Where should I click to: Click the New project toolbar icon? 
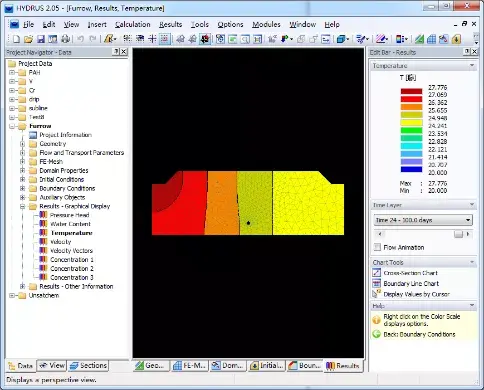(x=16, y=39)
